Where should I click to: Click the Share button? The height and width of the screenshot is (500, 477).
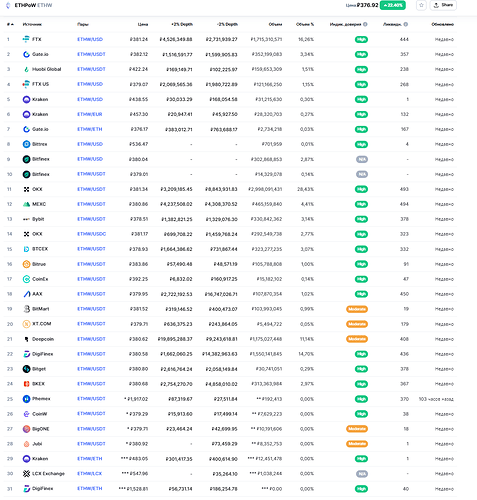click(x=443, y=5)
